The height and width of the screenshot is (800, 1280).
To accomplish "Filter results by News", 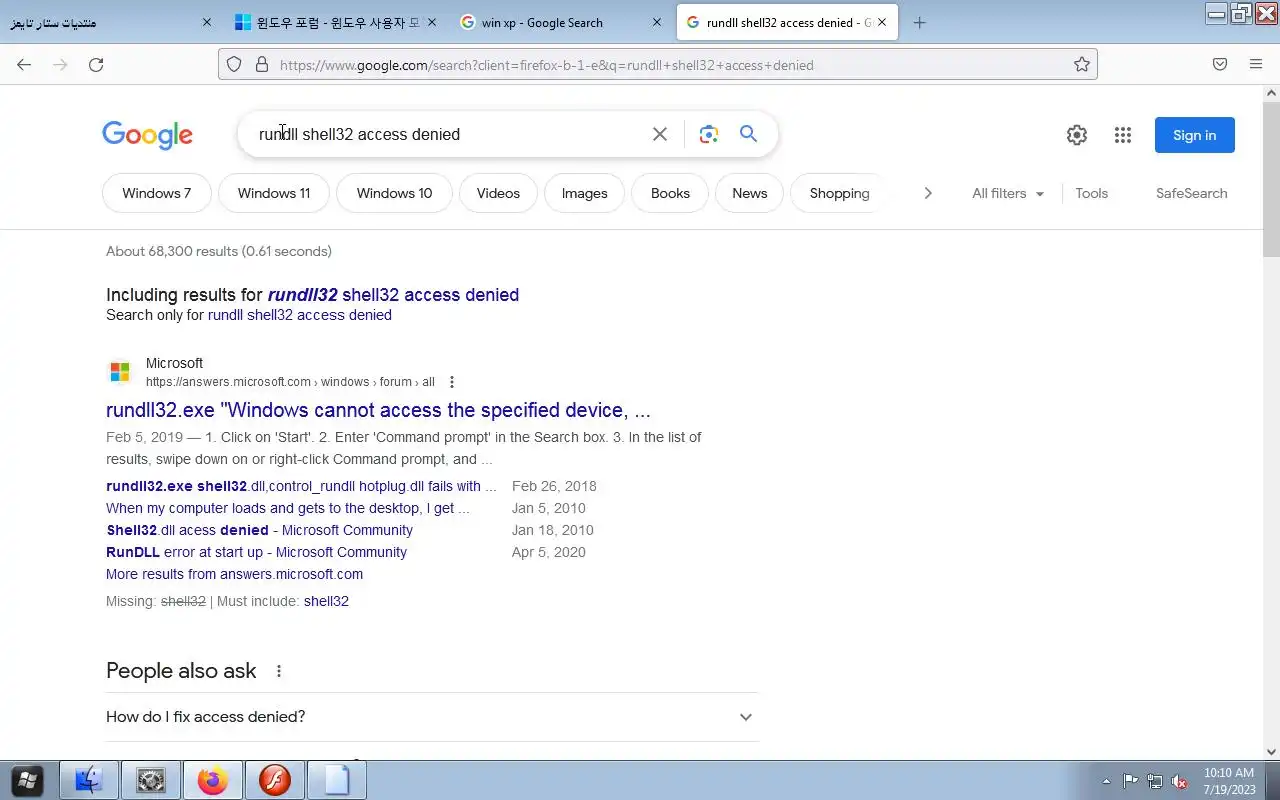I will (749, 193).
